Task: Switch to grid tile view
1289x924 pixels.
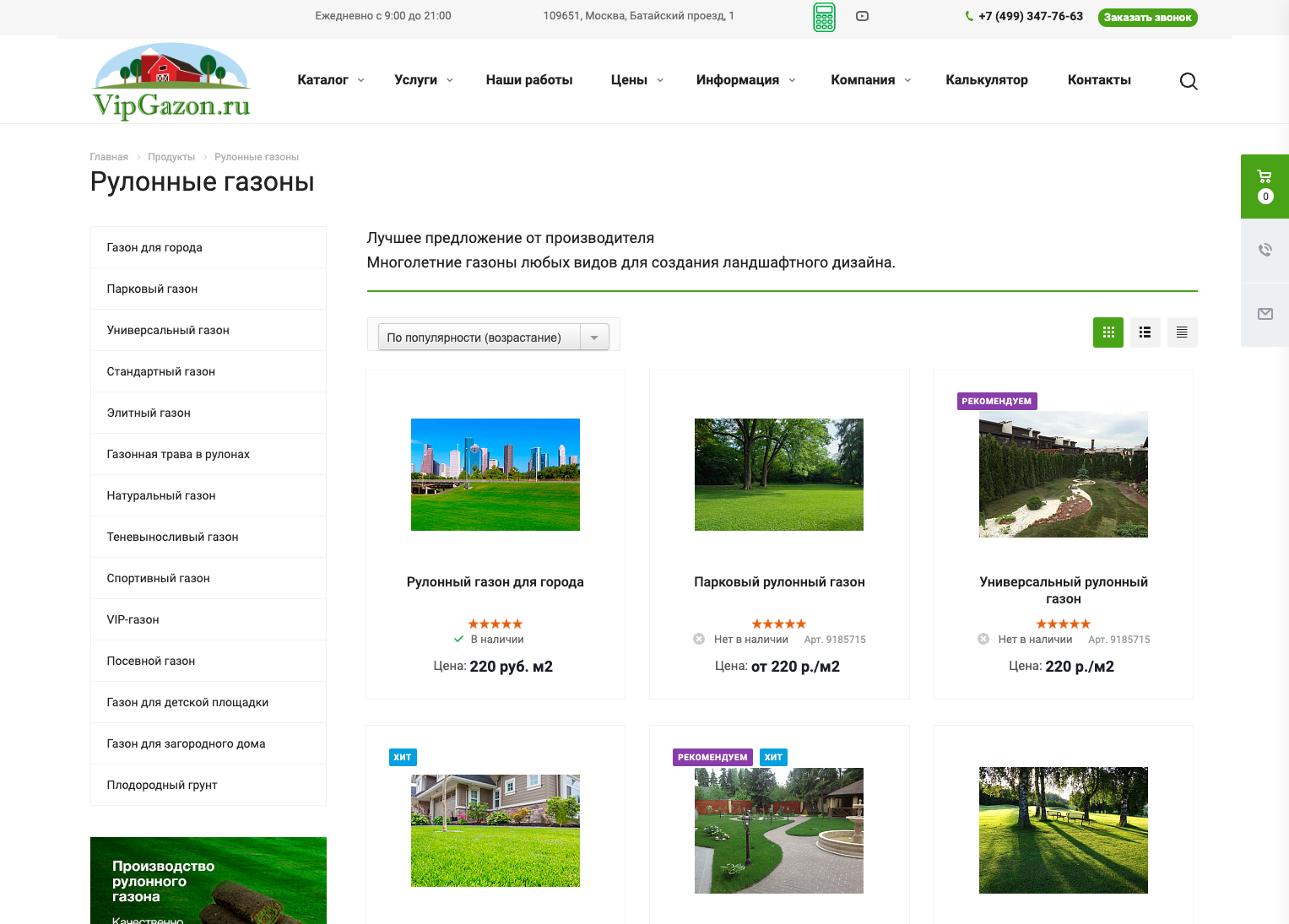Action: pyautogui.click(x=1108, y=332)
